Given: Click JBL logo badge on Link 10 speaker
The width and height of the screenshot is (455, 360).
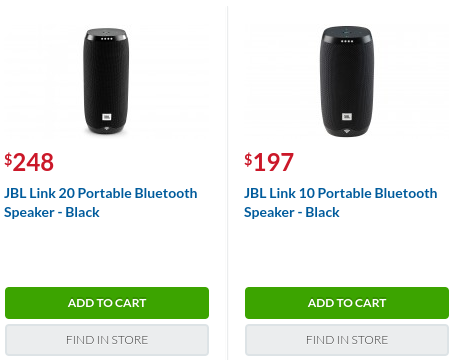Looking at the screenshot, I should tap(347, 117).
